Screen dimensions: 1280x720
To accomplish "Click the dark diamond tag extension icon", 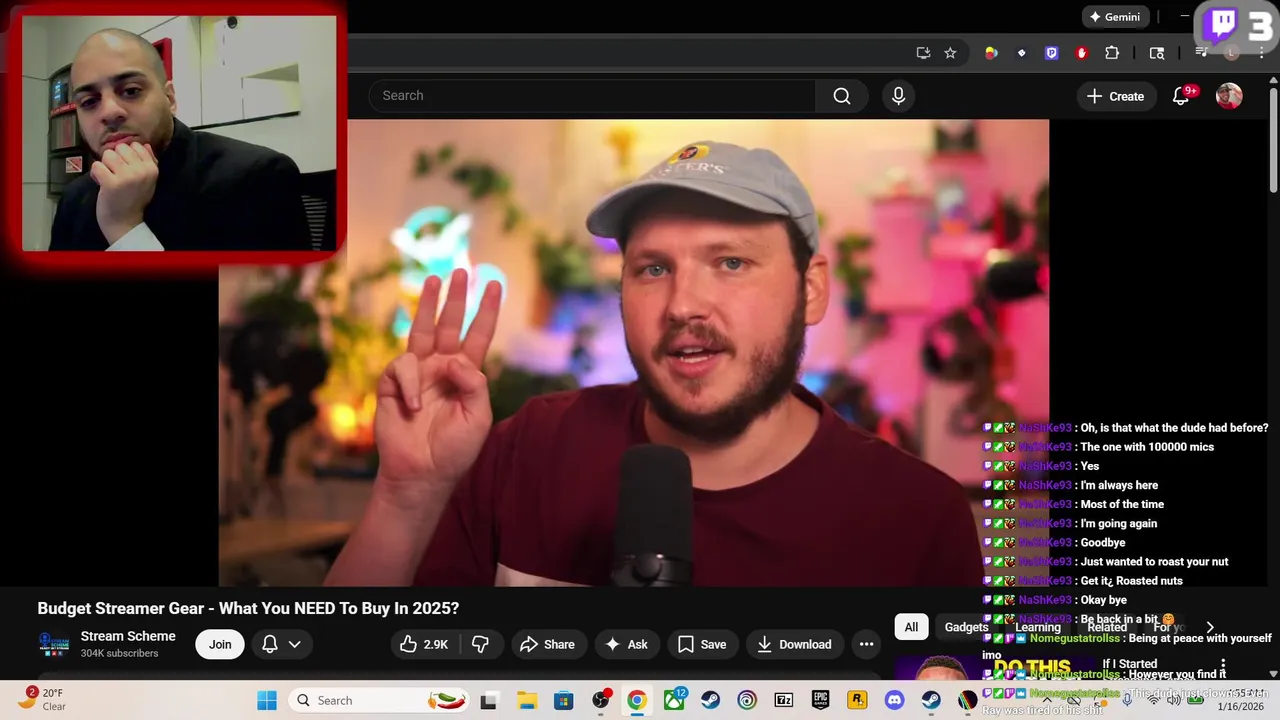I will click(1021, 53).
